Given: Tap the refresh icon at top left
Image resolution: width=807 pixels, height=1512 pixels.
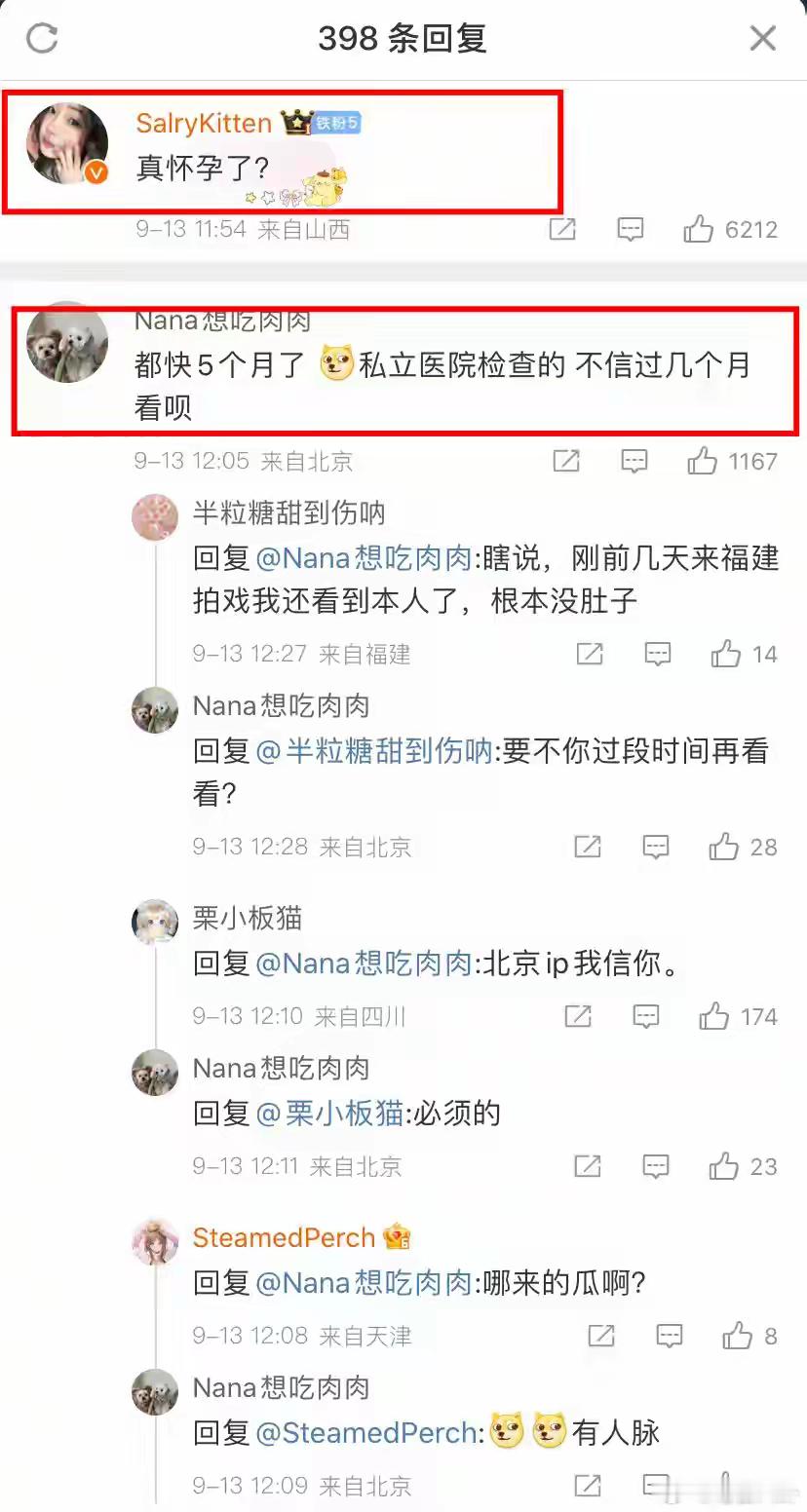Looking at the screenshot, I should [42, 39].
